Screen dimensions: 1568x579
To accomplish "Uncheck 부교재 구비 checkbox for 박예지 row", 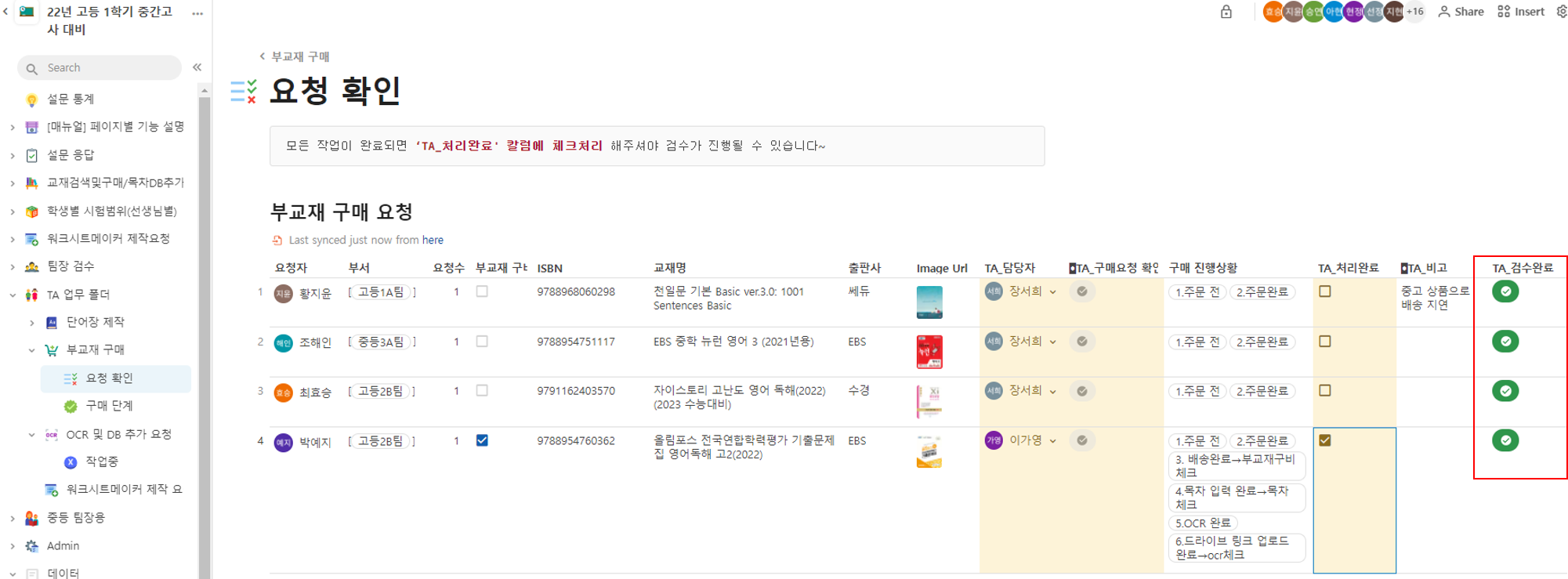I will tap(482, 440).
